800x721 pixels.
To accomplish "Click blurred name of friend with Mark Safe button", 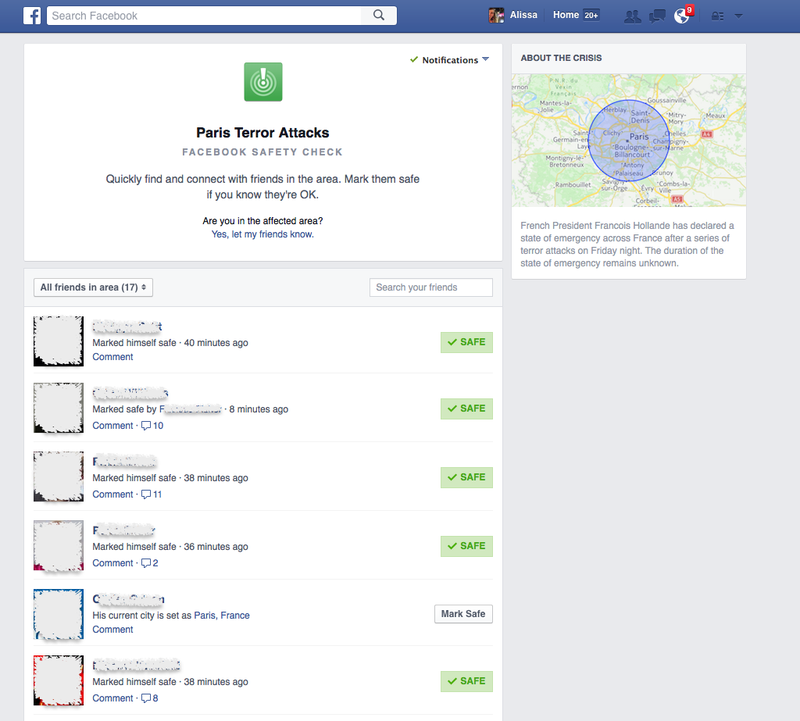I will pos(128,599).
